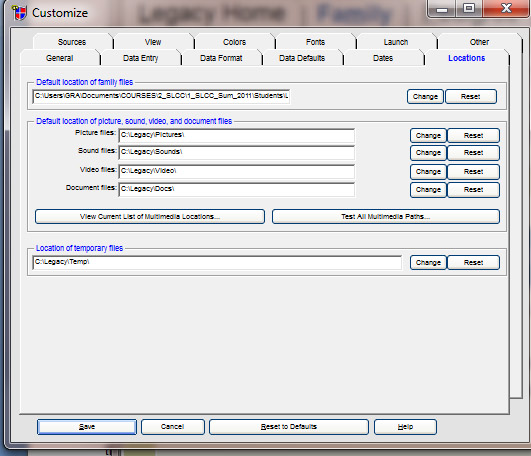Reset the Sound files folder

pyautogui.click(x=473, y=153)
